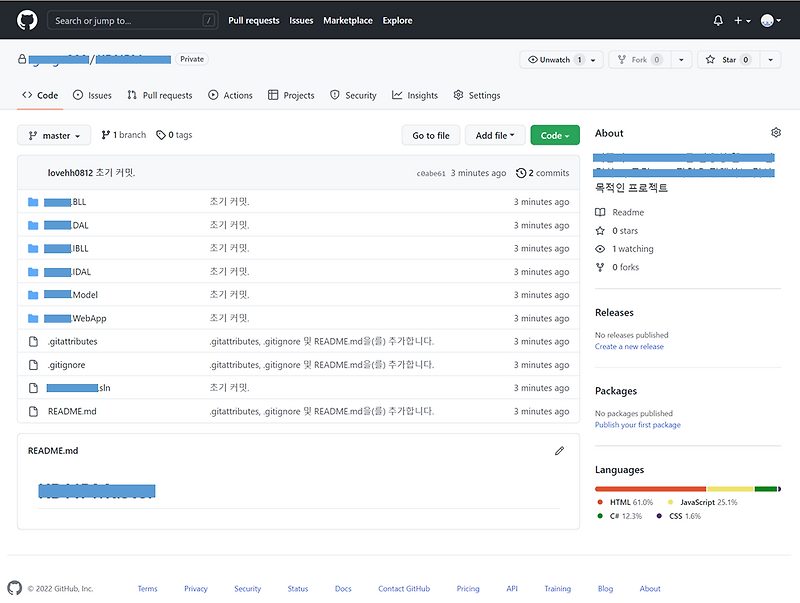Click the Go to file button
Image resolution: width=800 pixels, height=603 pixels.
431,133
